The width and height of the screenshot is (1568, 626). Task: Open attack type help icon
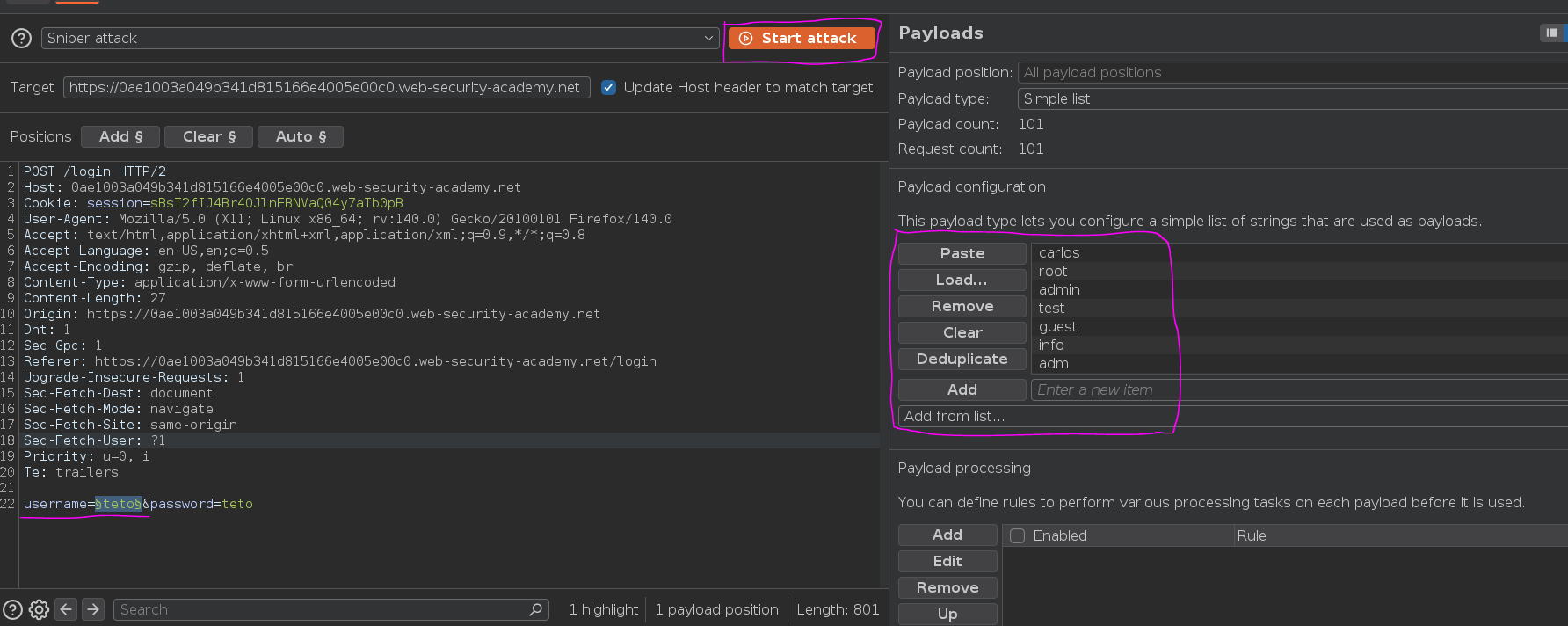point(21,39)
